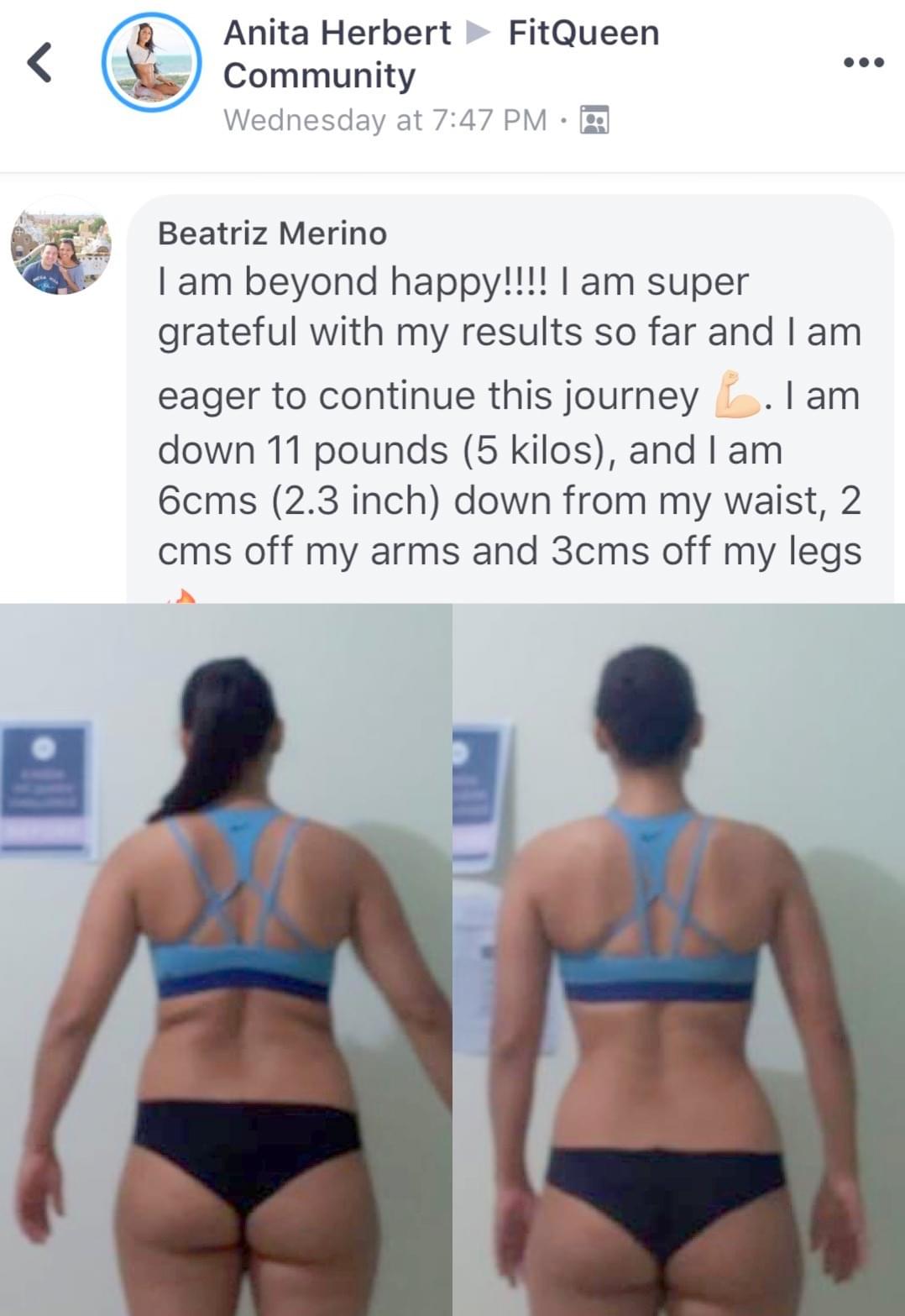Open the after photo on the right
905x1316 pixels.
click(x=679, y=959)
